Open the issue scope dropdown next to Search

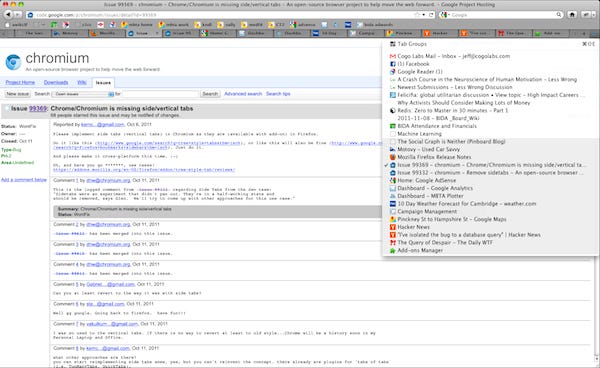[x=83, y=94]
